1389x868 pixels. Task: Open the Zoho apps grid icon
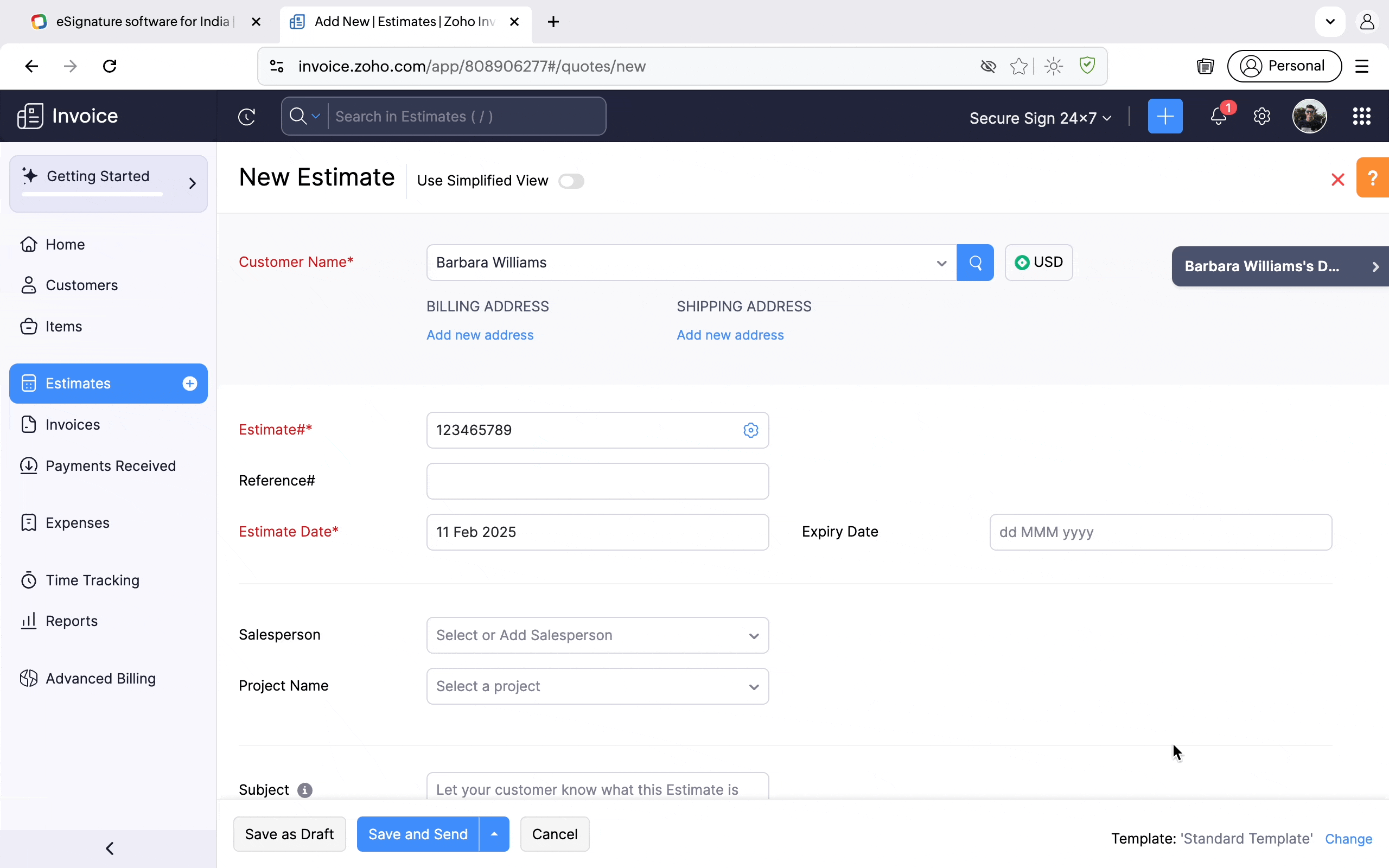point(1361,117)
